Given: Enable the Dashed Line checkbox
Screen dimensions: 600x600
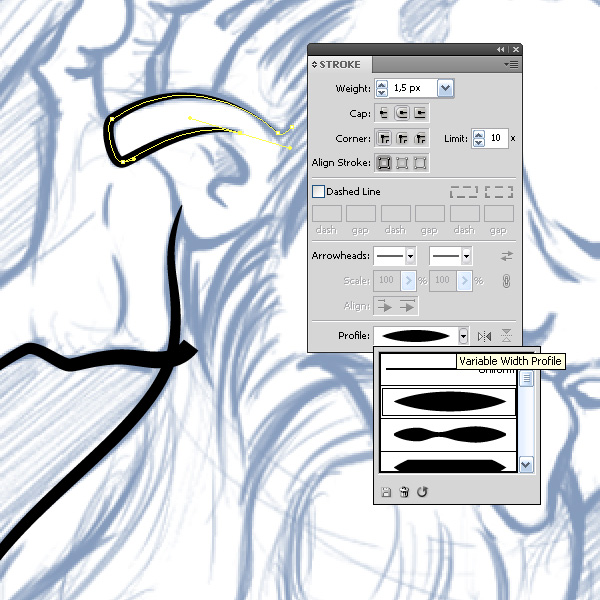Looking at the screenshot, I should pyautogui.click(x=318, y=191).
